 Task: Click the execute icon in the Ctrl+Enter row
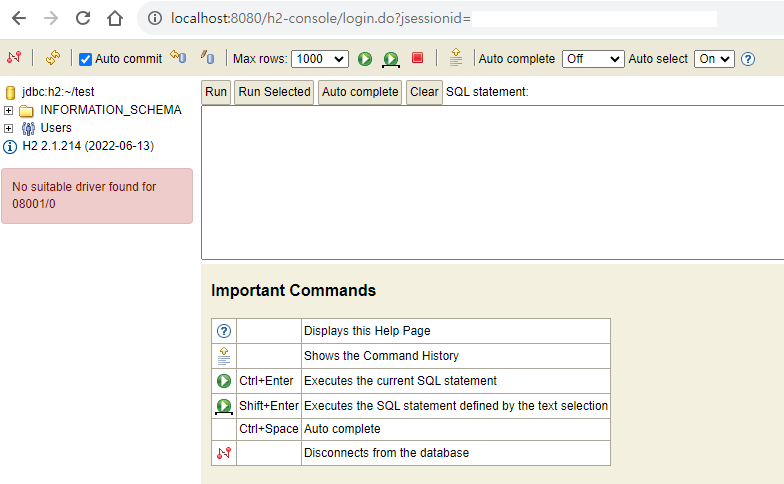click(x=224, y=381)
